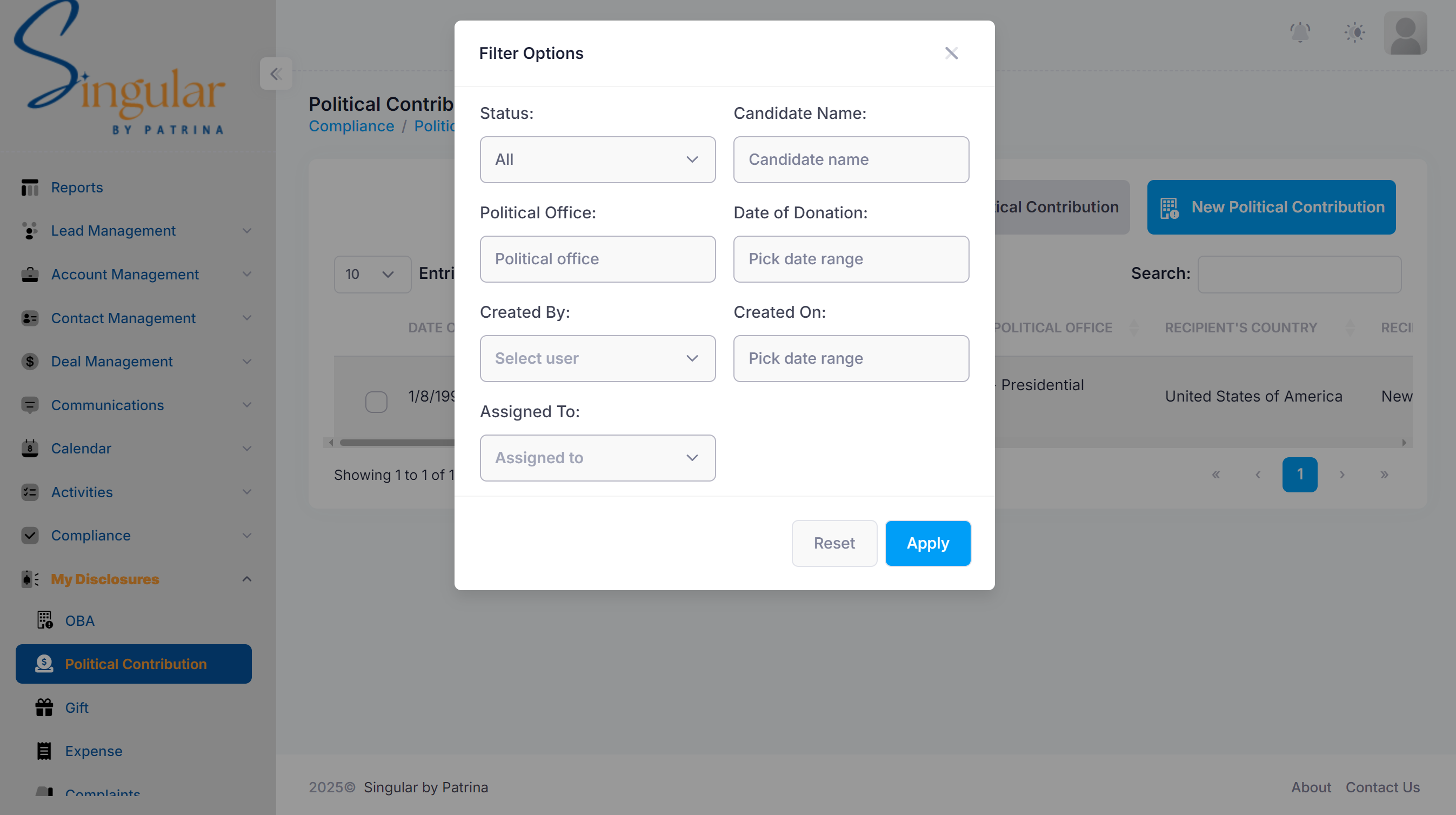Check the contribution row checkbox for 1/8/199
The image size is (1456, 815).
[x=377, y=402]
